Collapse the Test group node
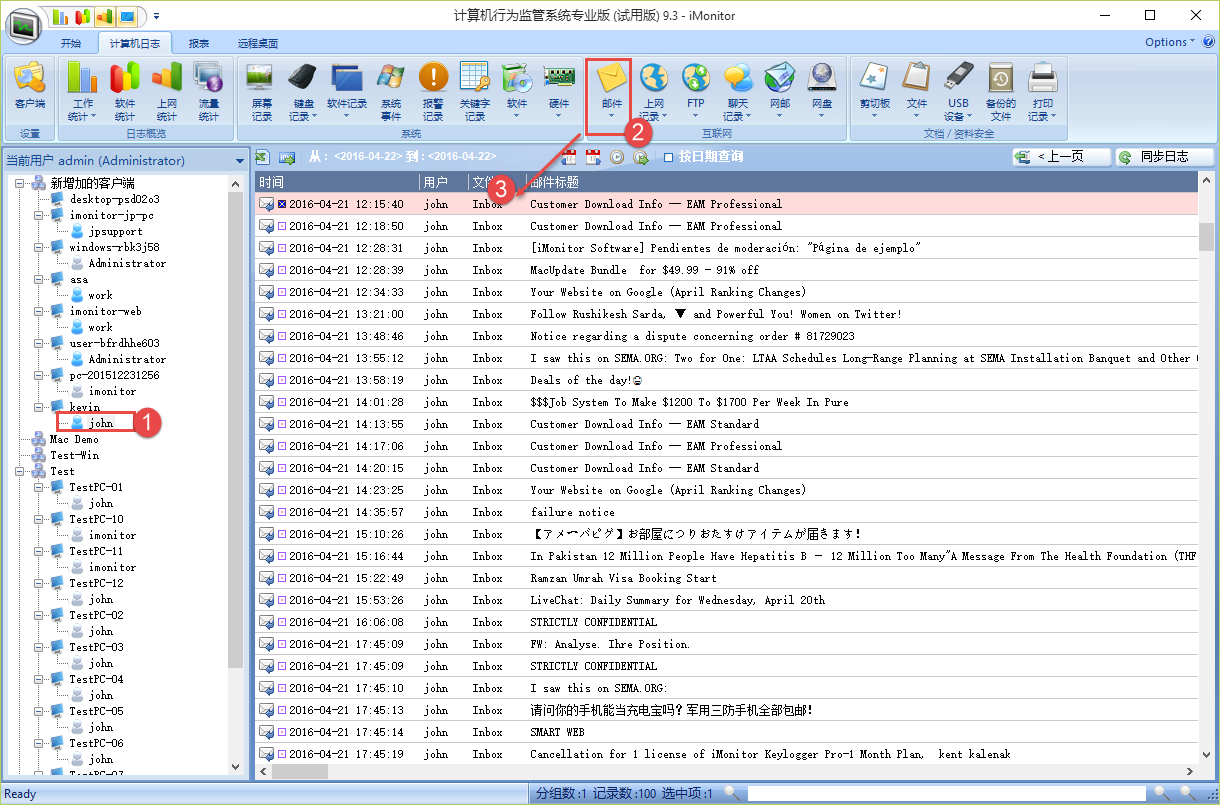The height and width of the screenshot is (805, 1220). click(x=21, y=471)
